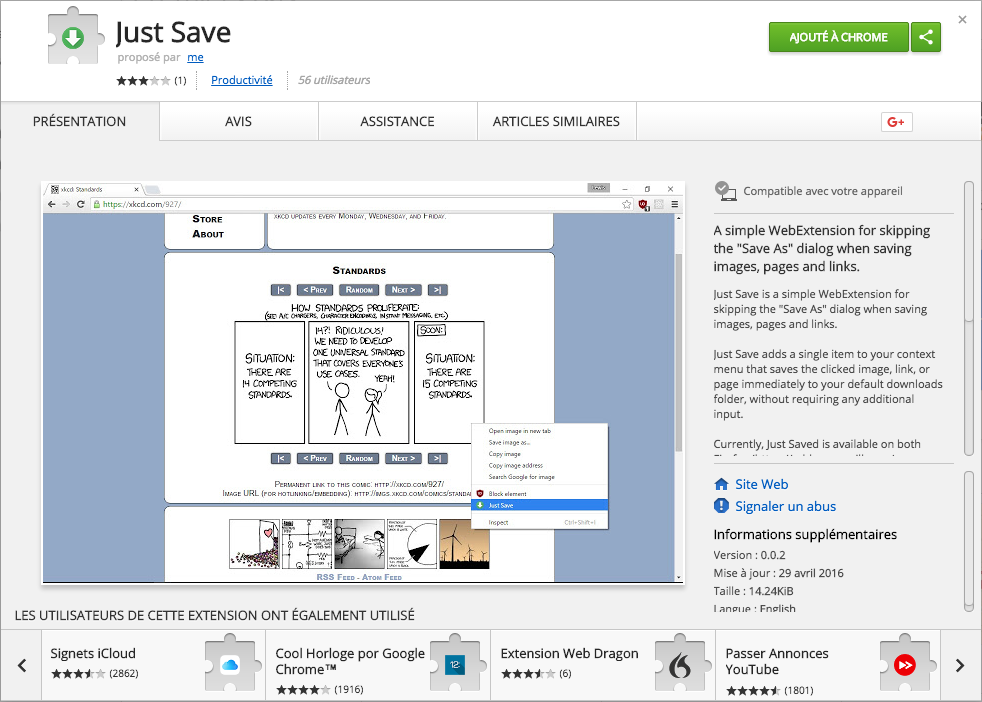Open the AVIS tab
This screenshot has height=702, width=982.
[x=239, y=121]
